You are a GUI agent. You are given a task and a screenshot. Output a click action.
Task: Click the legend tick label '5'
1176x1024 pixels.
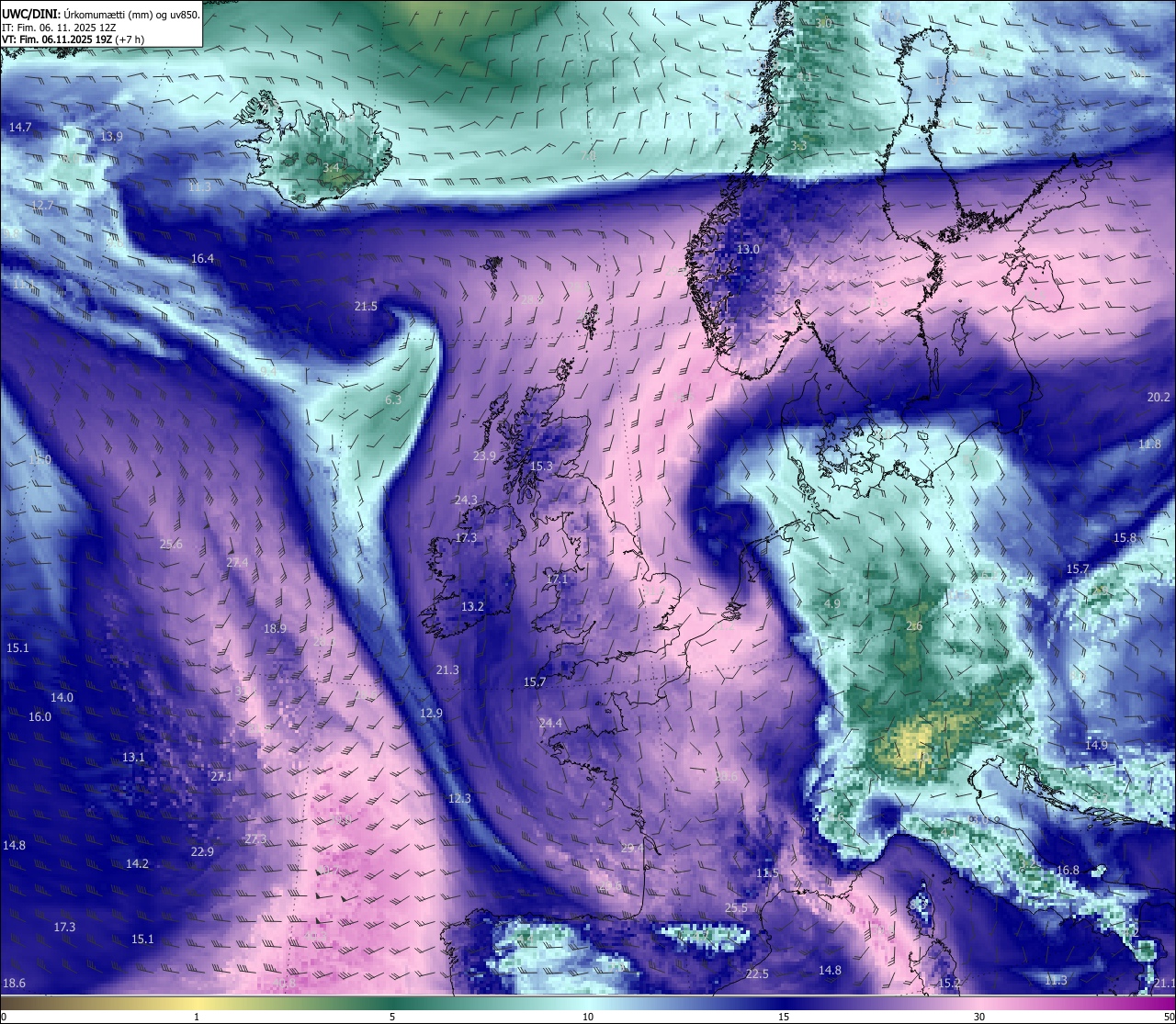(x=392, y=1017)
